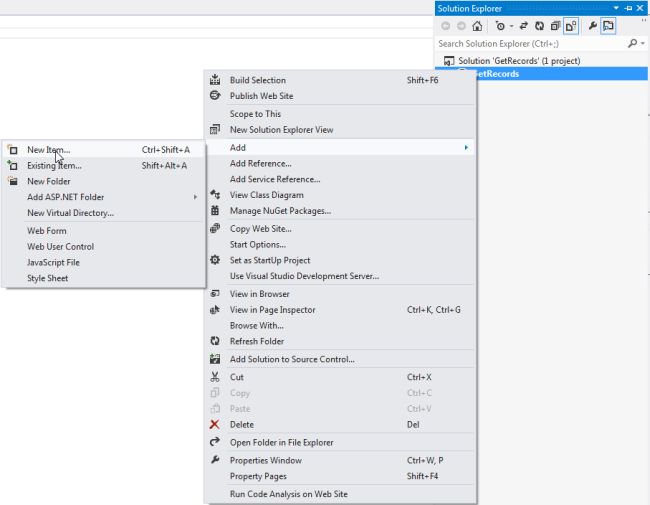650x505 pixels.
Task: Choose Copy Web Site...
Action: click(340, 228)
